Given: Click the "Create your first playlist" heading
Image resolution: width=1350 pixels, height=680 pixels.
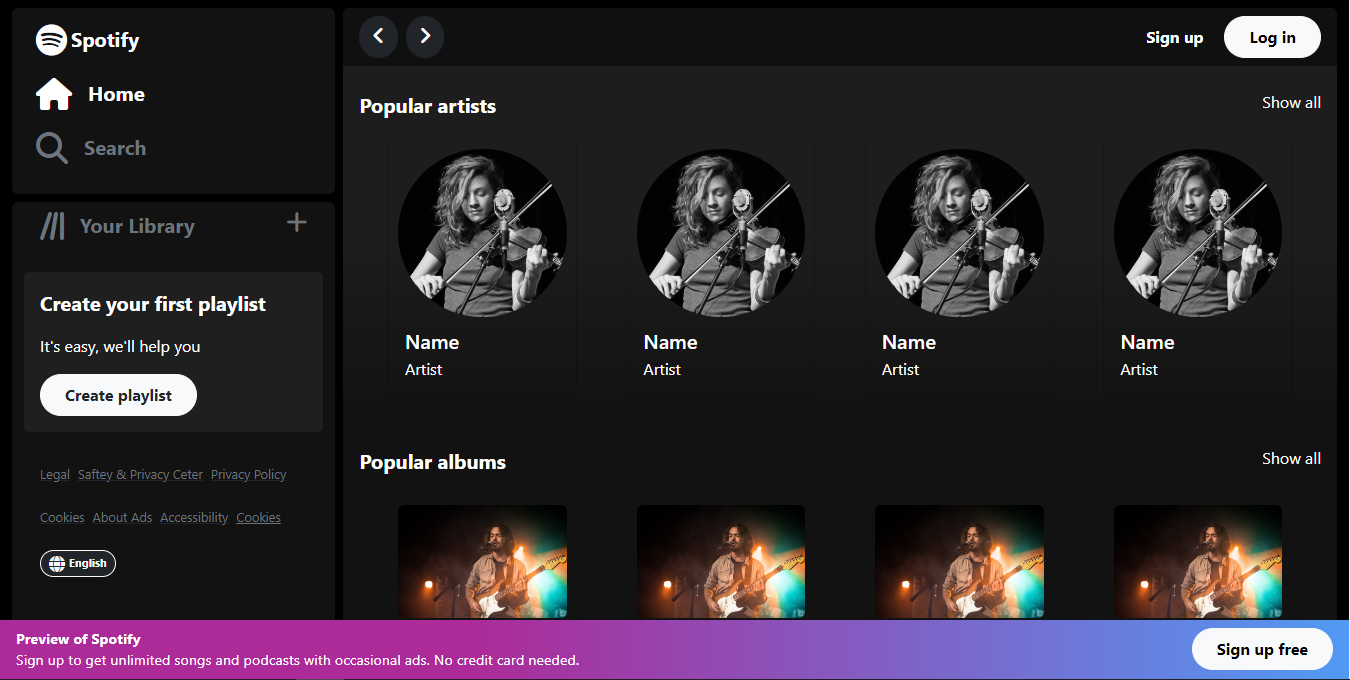Looking at the screenshot, I should coord(153,305).
